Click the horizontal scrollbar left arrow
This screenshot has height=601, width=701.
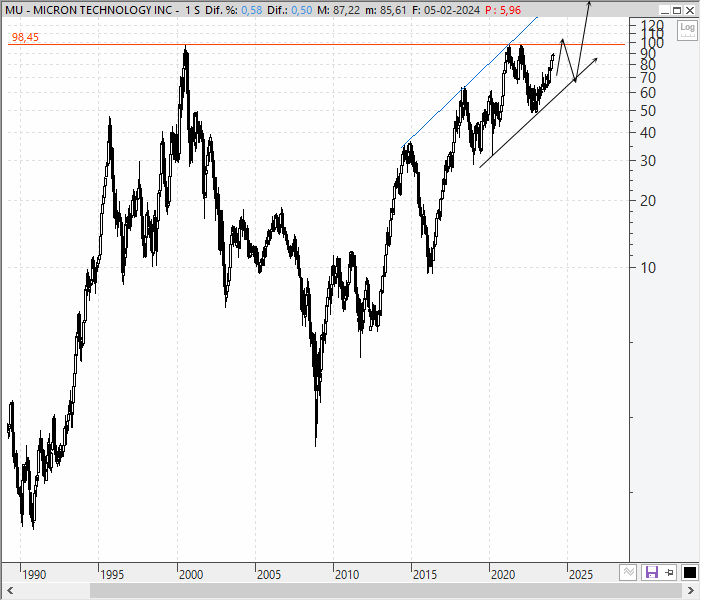pyautogui.click(x=10, y=591)
